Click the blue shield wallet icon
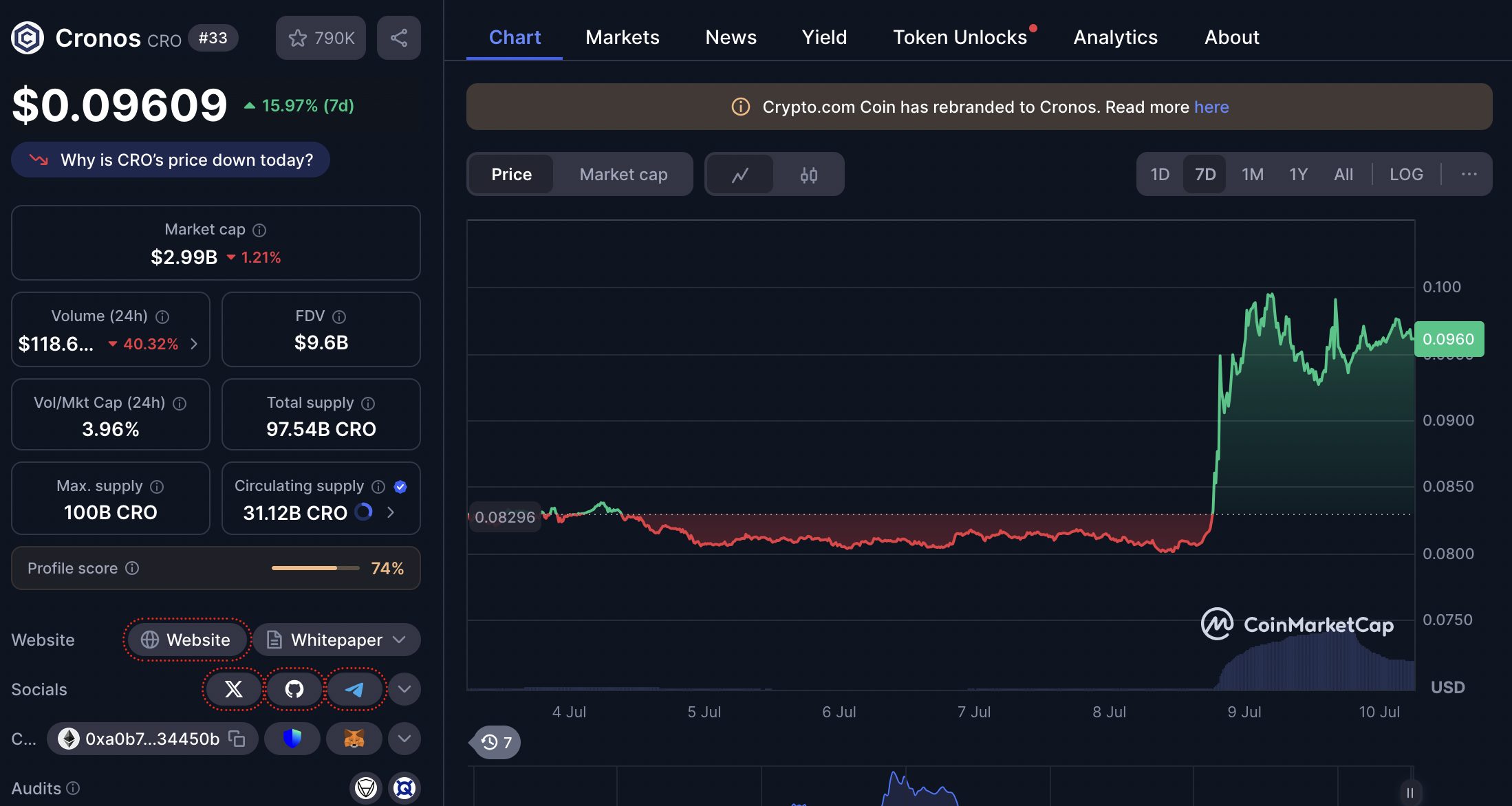The height and width of the screenshot is (806, 1512). [x=292, y=739]
